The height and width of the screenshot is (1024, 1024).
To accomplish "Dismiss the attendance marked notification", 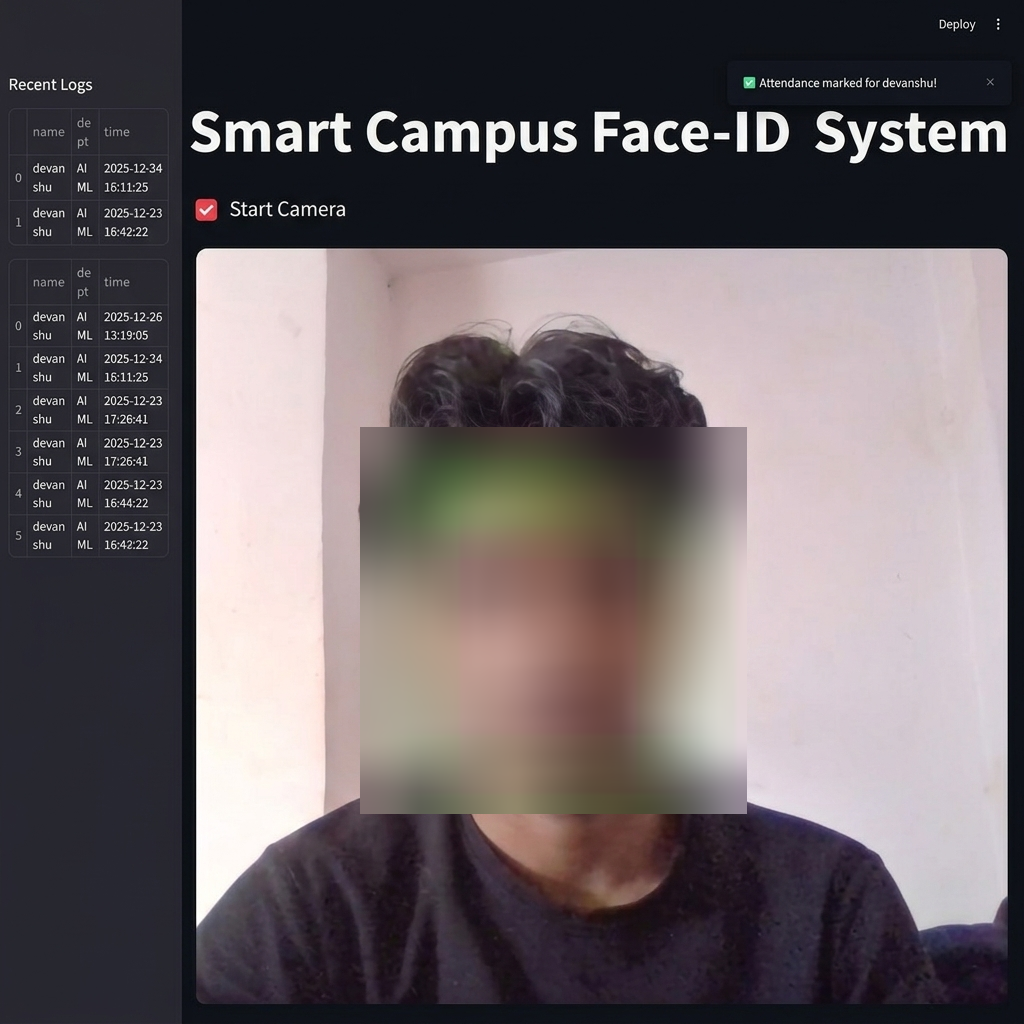I will (990, 82).
